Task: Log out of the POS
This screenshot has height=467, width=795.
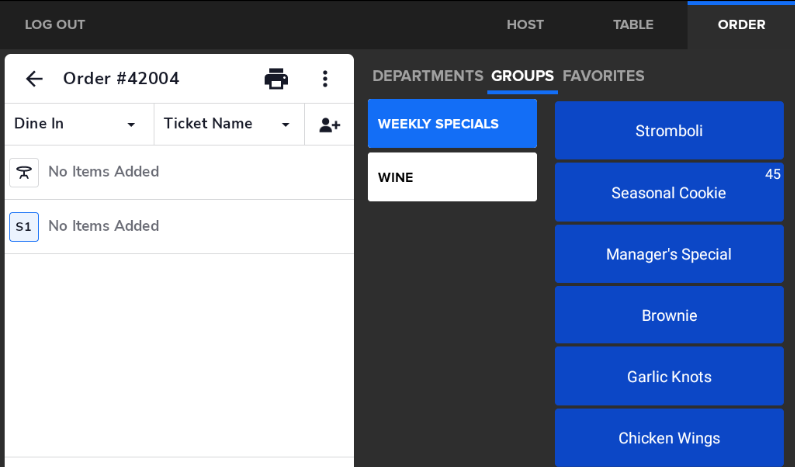Action: pyautogui.click(x=55, y=25)
